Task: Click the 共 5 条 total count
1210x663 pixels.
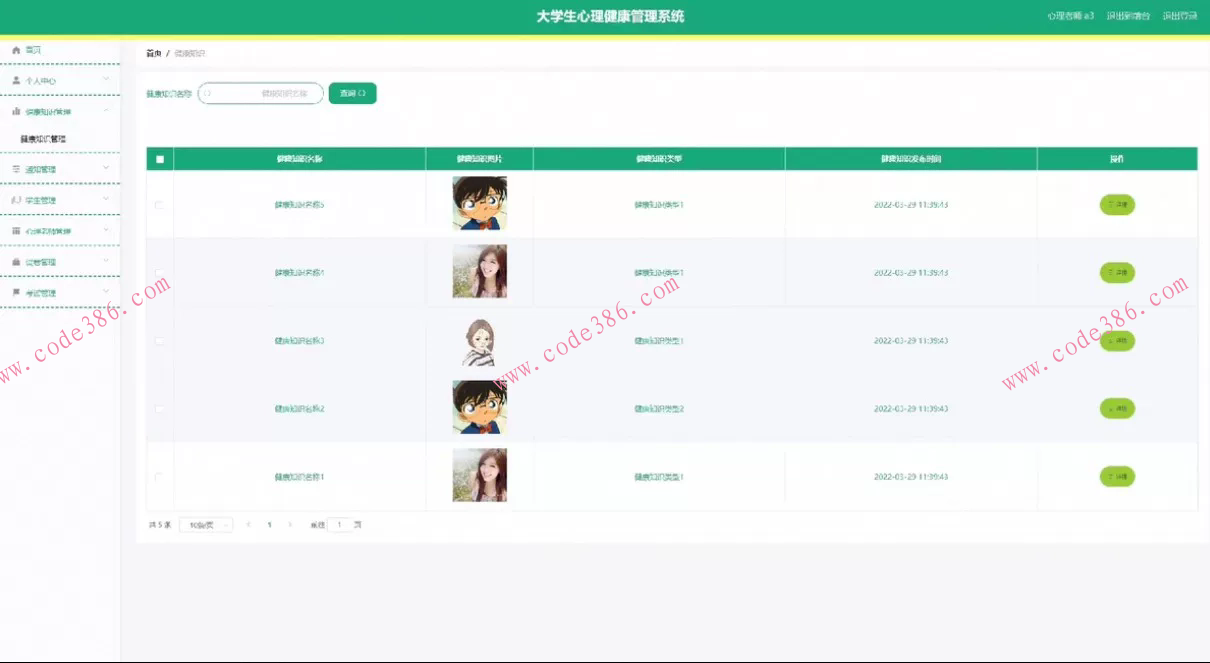Action: coord(160,525)
